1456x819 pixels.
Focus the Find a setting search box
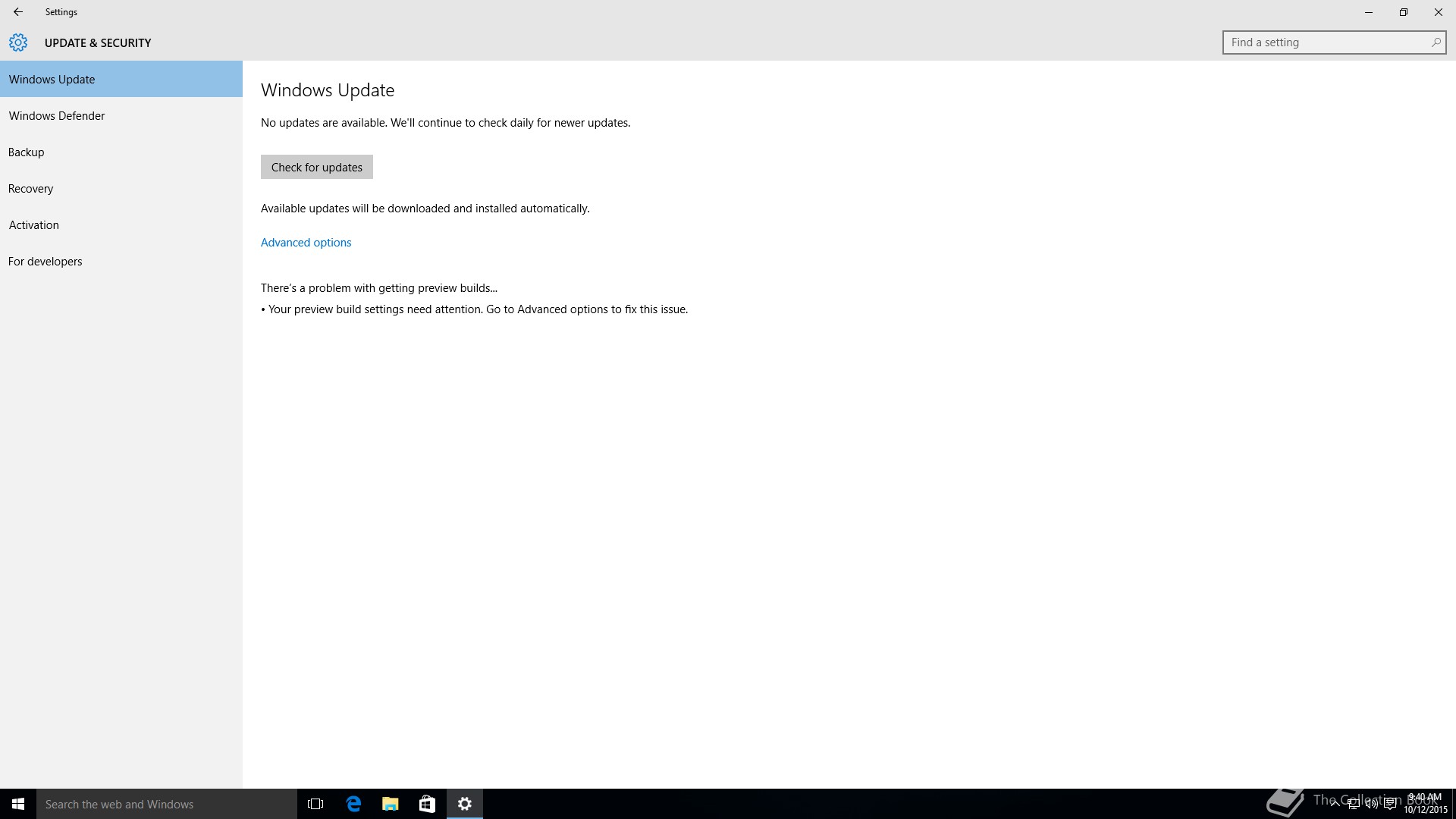[x=1334, y=42]
